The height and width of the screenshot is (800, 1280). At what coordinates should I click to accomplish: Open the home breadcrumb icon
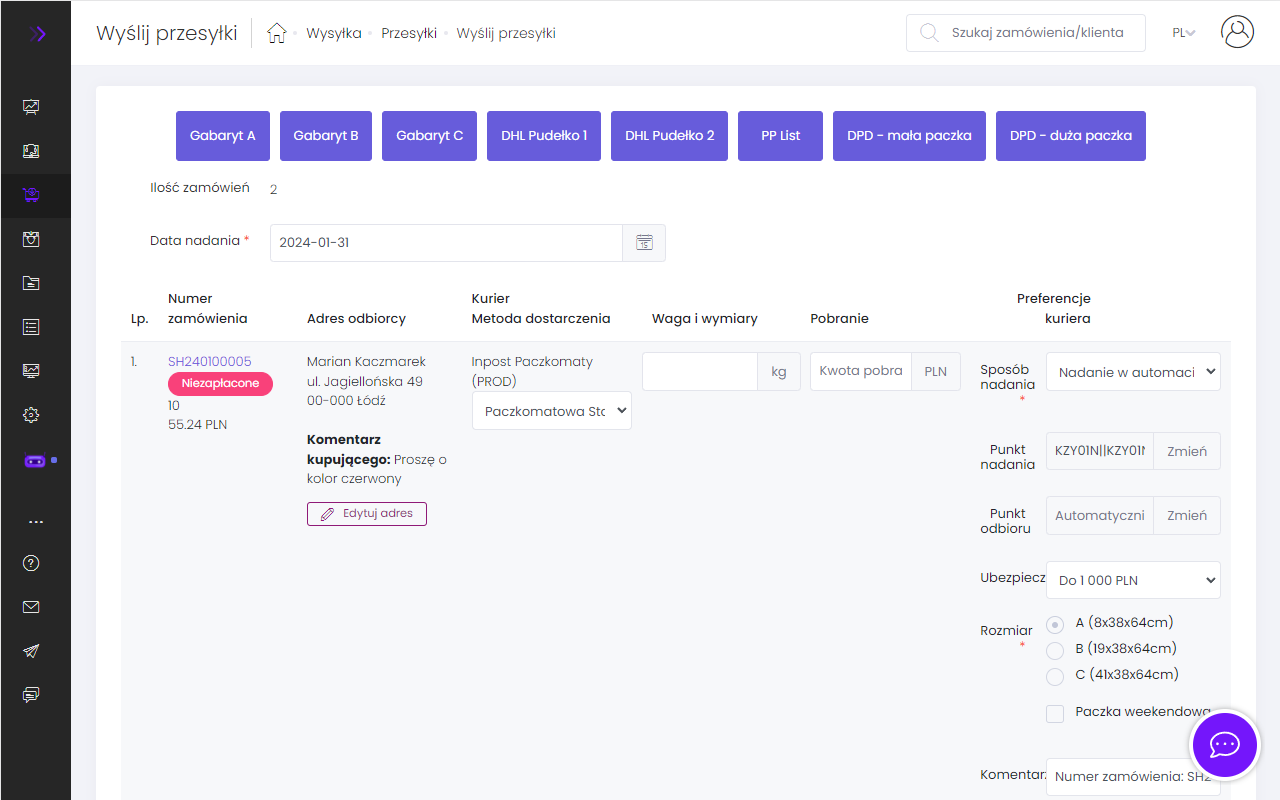[x=277, y=32]
